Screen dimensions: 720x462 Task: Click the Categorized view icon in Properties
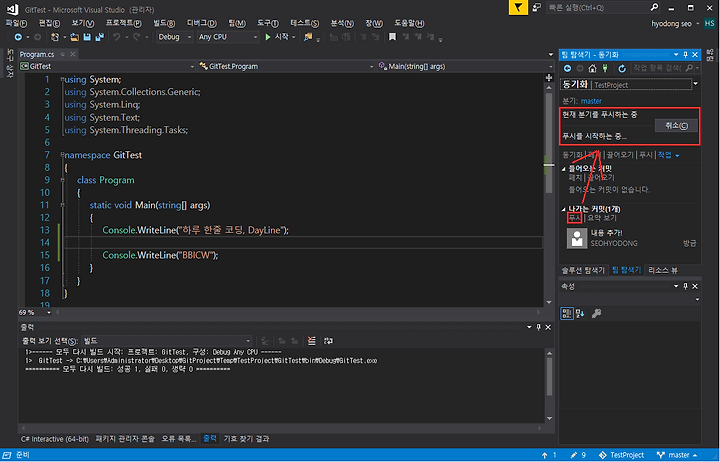[x=567, y=314]
